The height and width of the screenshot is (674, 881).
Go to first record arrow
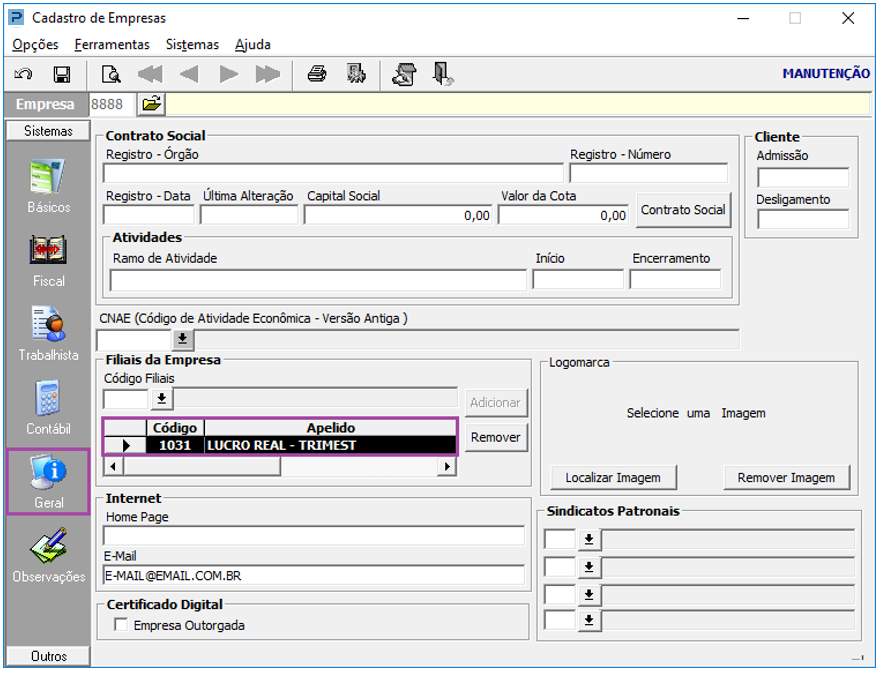150,74
